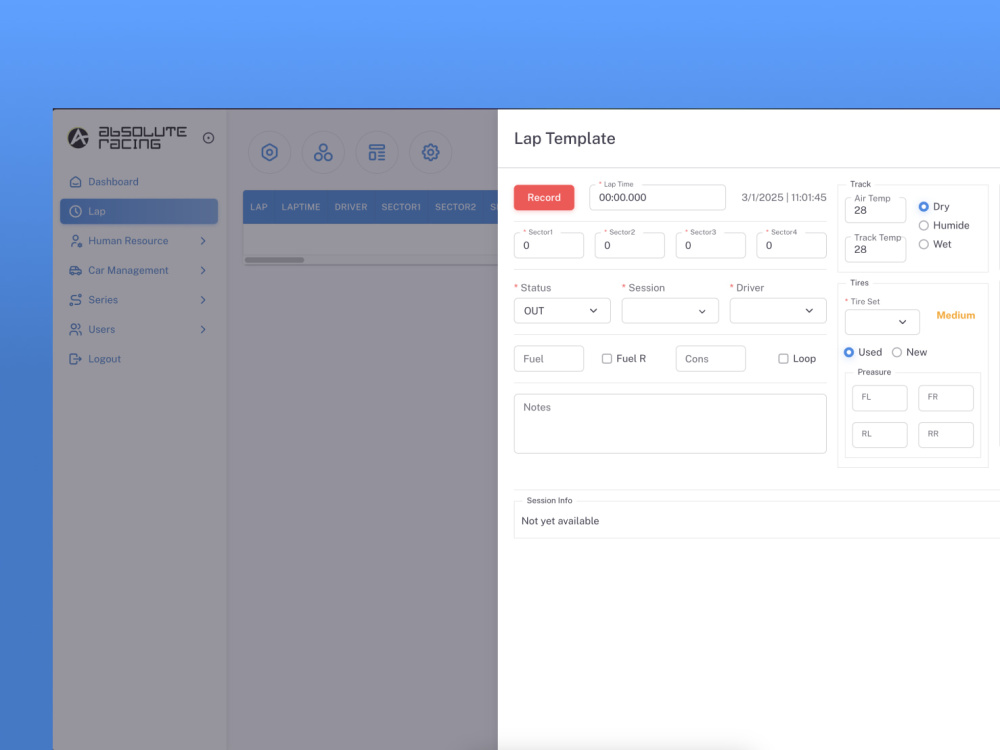Click the Human Resource person icon
The height and width of the screenshot is (750, 1000).
pyautogui.click(x=75, y=240)
